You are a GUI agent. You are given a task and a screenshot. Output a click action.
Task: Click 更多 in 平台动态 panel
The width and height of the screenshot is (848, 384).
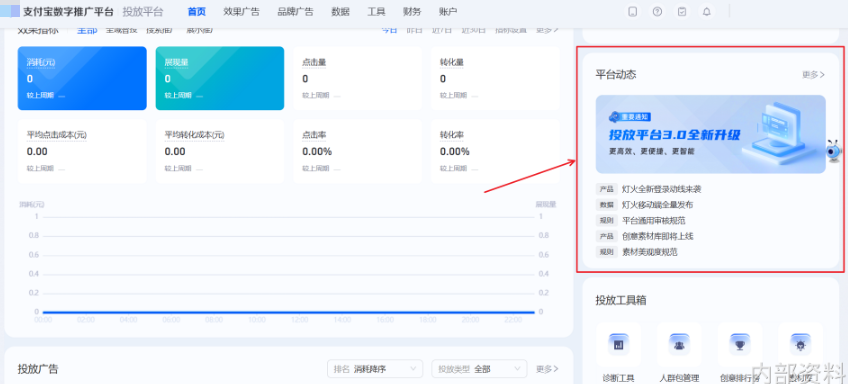coord(813,75)
